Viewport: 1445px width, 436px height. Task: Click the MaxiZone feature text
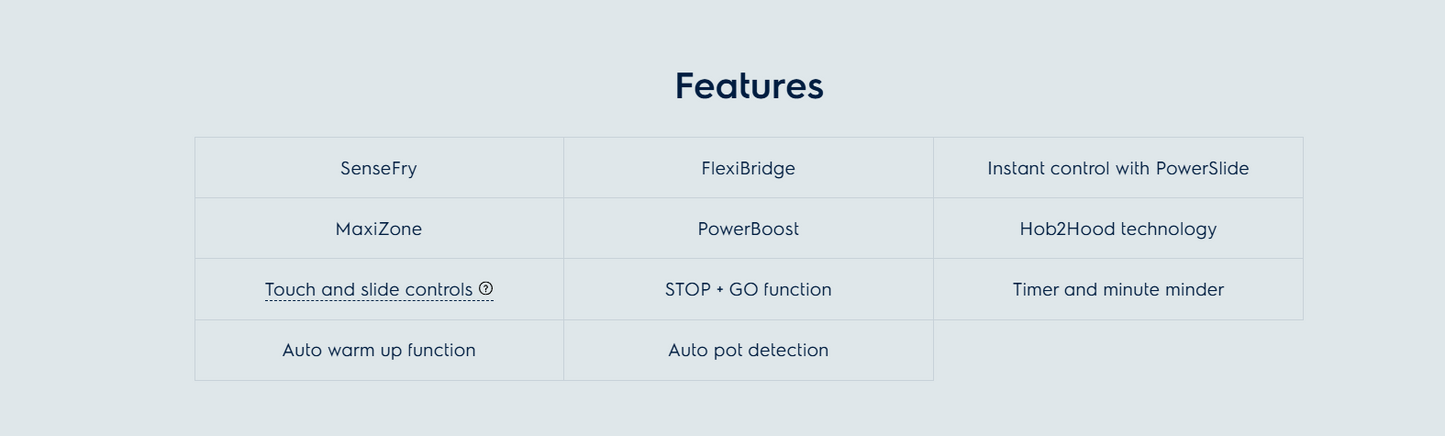378,229
